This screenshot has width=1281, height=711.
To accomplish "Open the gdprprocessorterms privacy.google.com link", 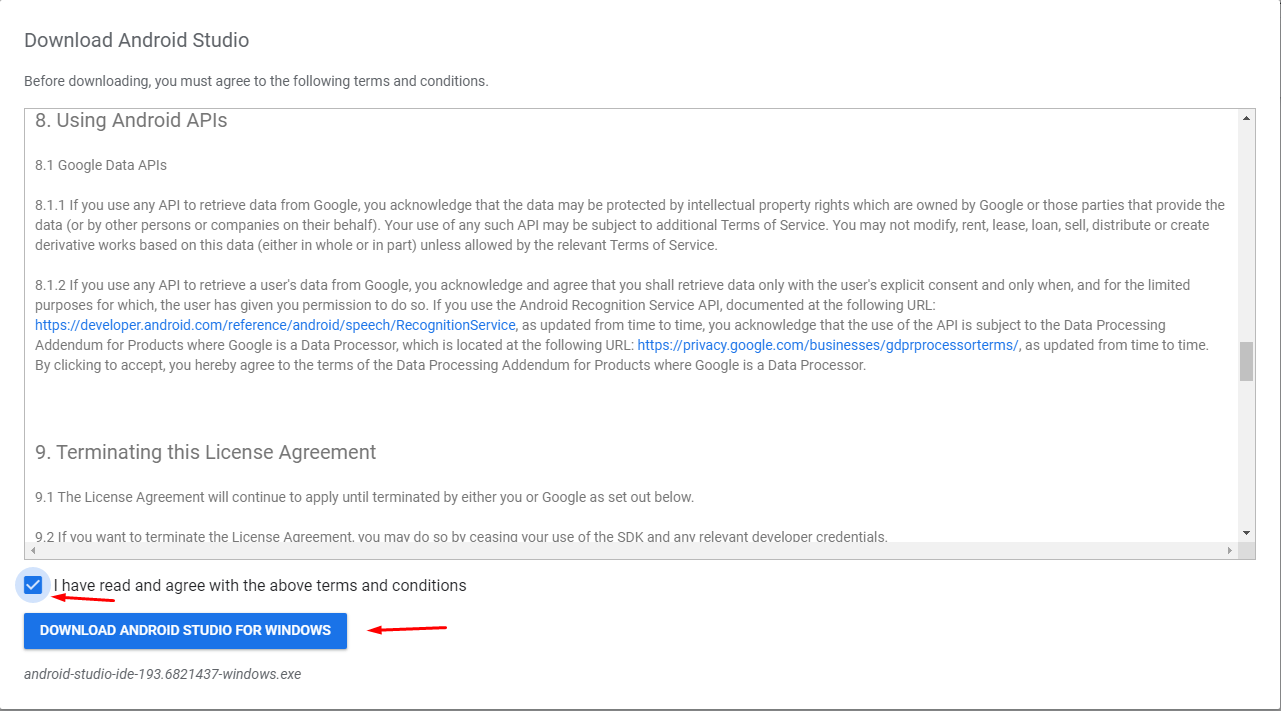I will tap(827, 345).
